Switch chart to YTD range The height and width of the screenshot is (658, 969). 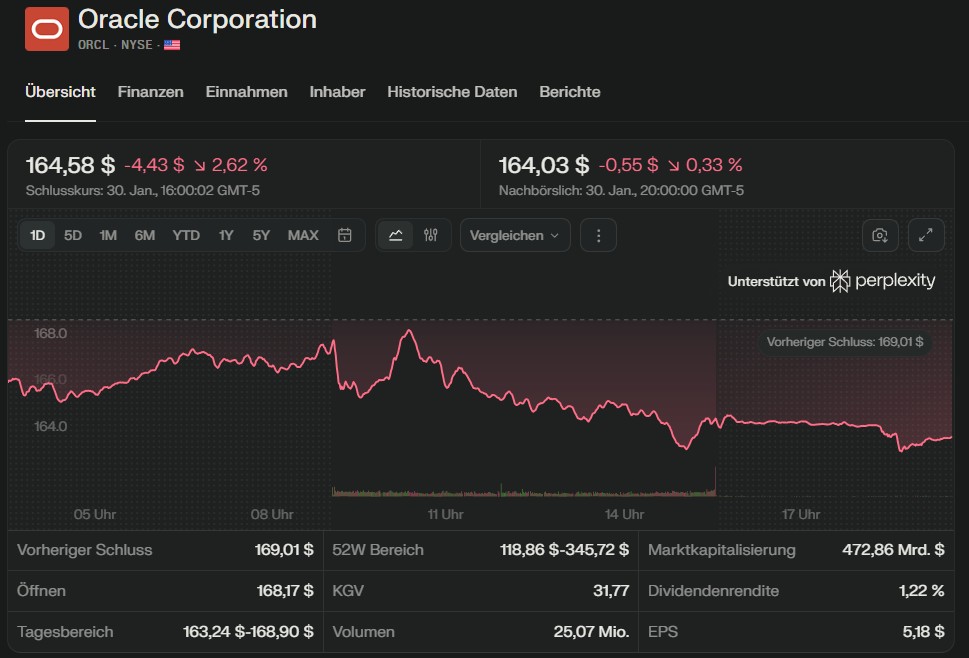click(186, 235)
